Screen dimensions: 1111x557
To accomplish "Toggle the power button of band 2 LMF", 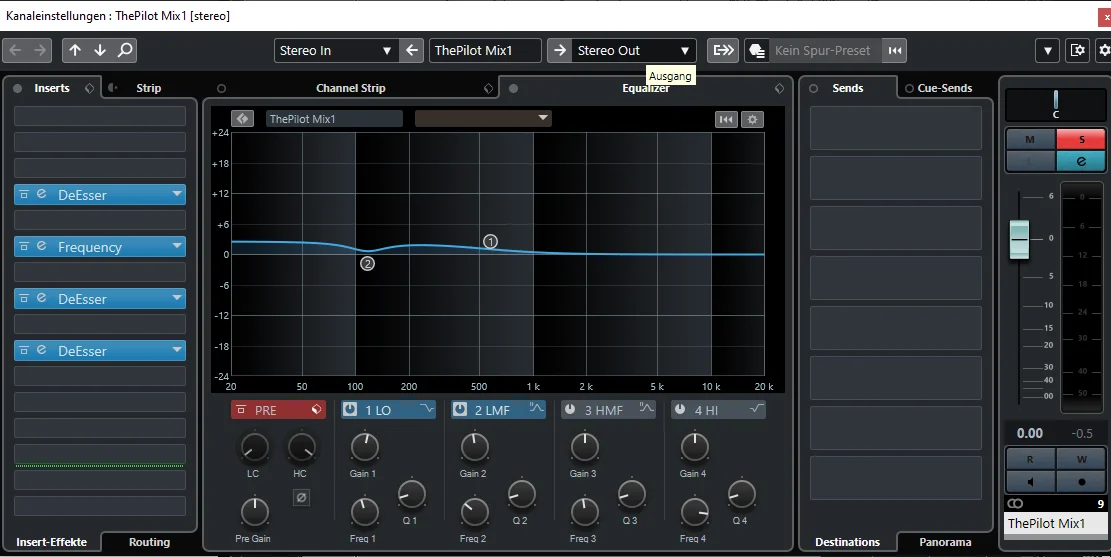I will coord(460,410).
